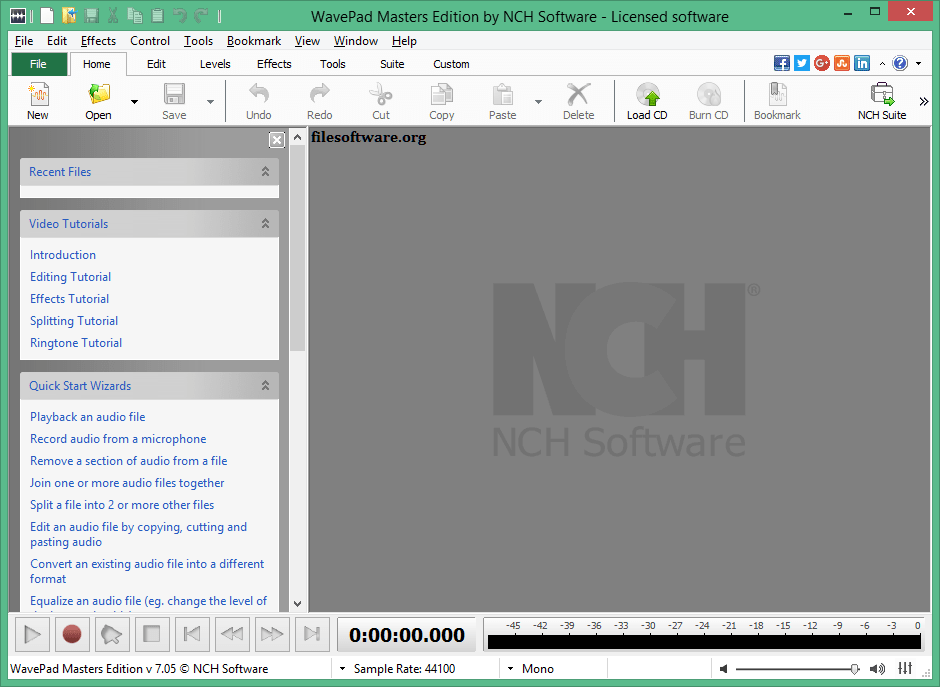Open the Mono channel dropdown arrow
The image size is (940, 687).
tap(510, 668)
